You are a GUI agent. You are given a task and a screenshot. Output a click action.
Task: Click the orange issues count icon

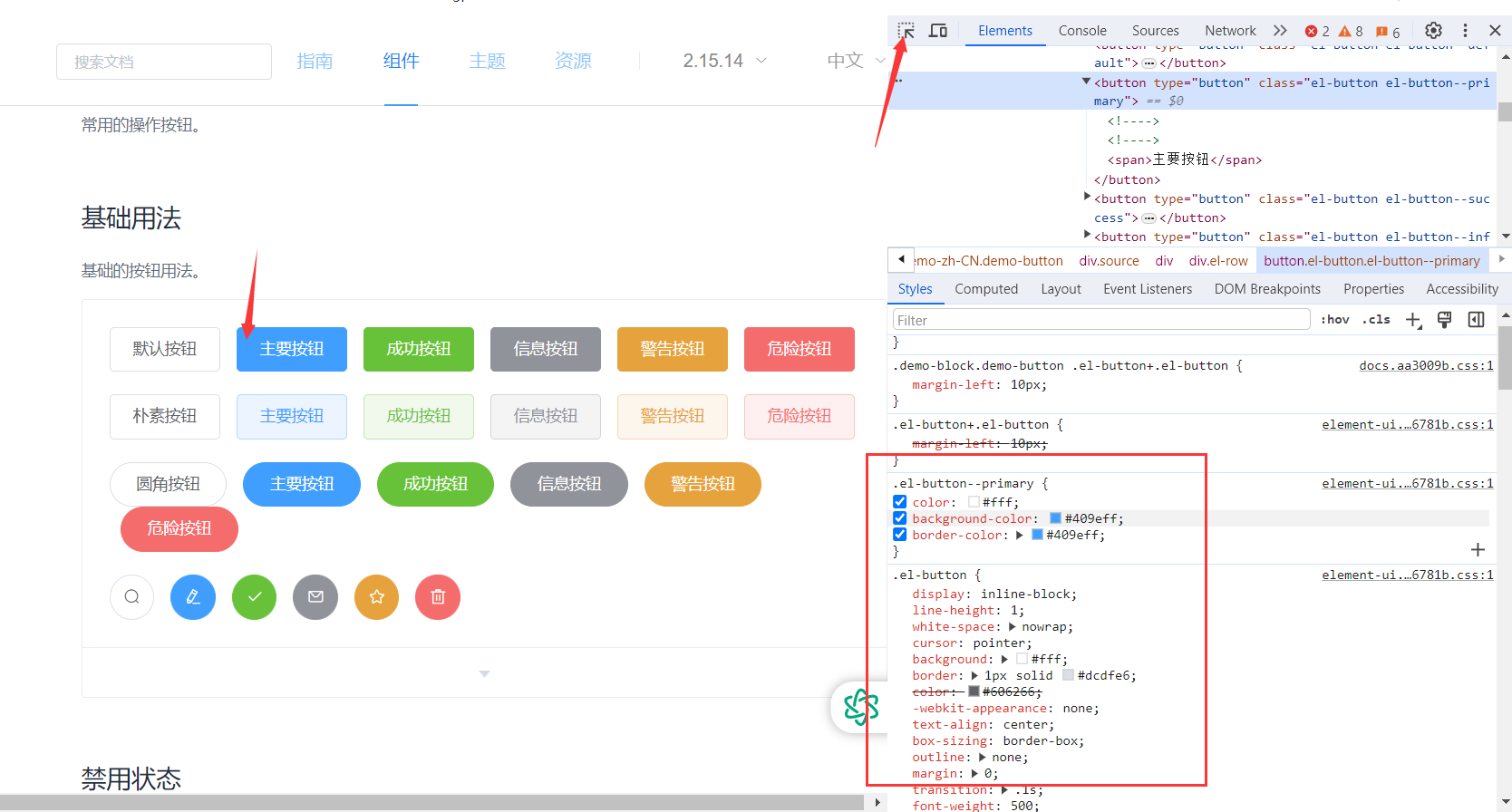tap(1381, 31)
